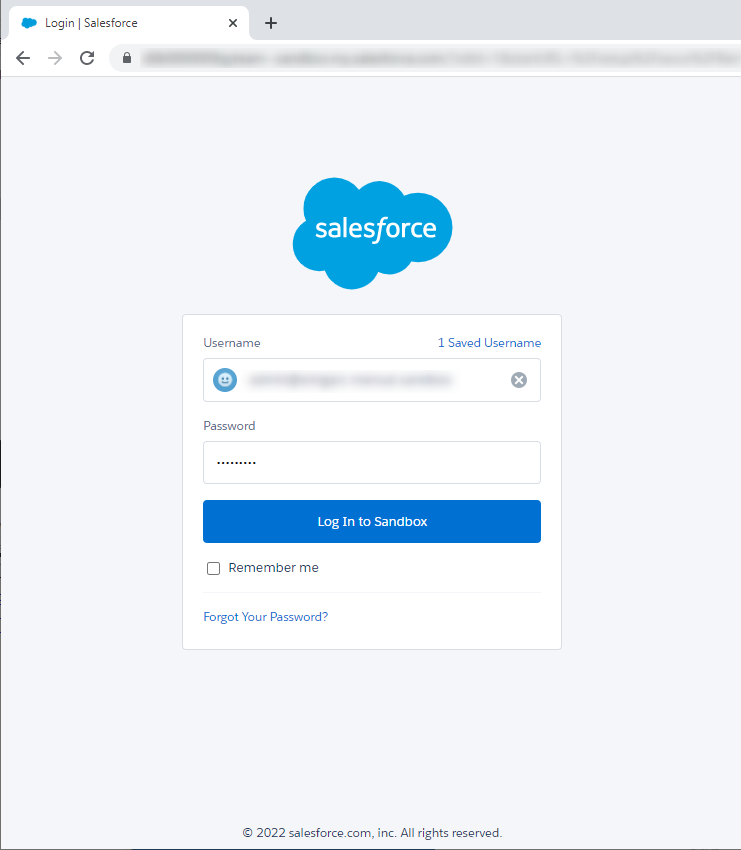Click the Remember me label
The height and width of the screenshot is (850, 741).
coord(273,568)
